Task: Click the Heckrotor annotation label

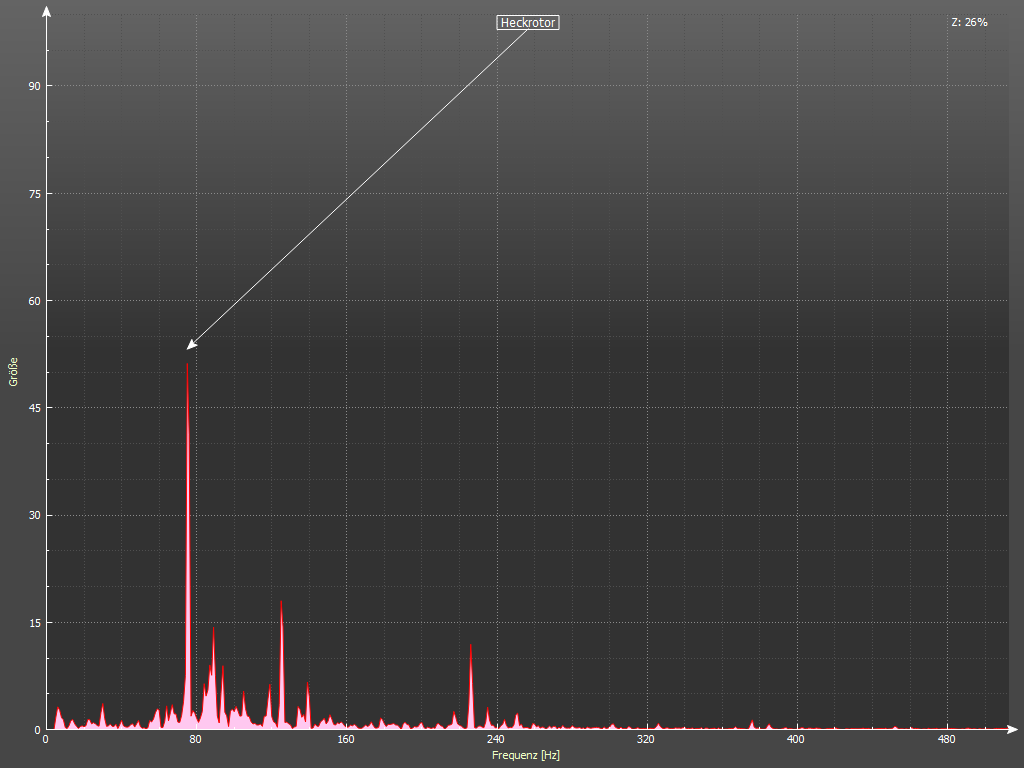Action: (x=527, y=22)
